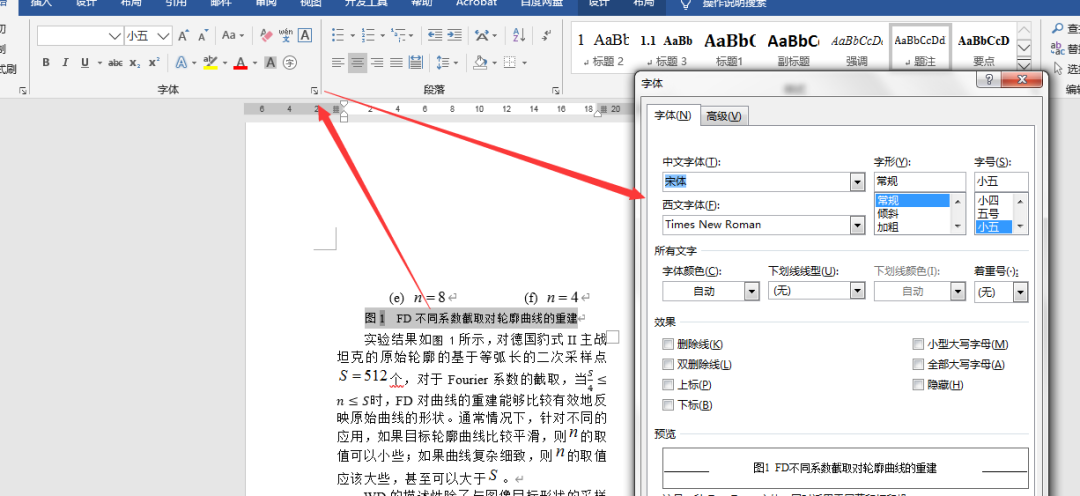
Task: Open the 字体颜色 dropdown
Action: 751,292
